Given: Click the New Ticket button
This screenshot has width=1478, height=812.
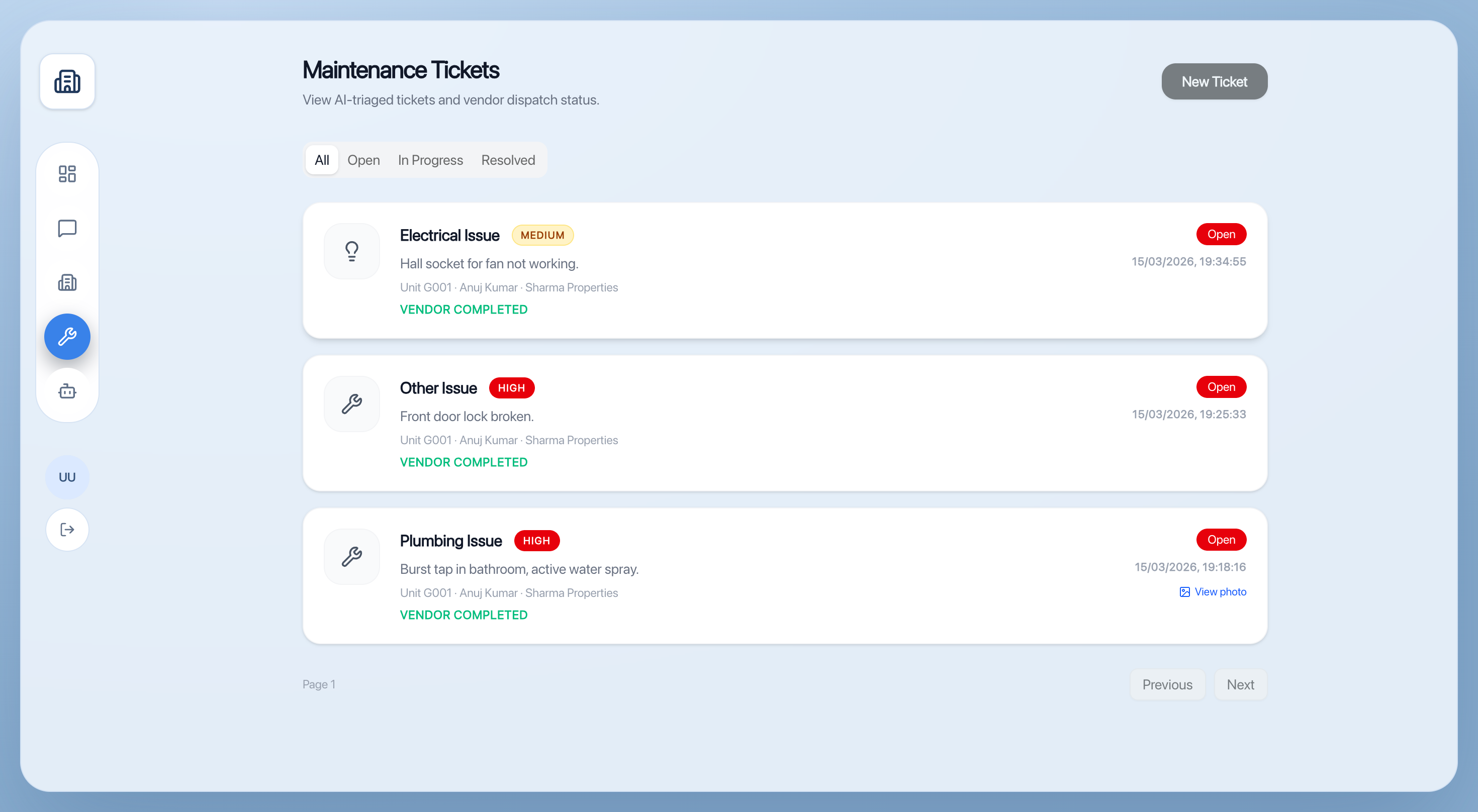Looking at the screenshot, I should [1214, 81].
